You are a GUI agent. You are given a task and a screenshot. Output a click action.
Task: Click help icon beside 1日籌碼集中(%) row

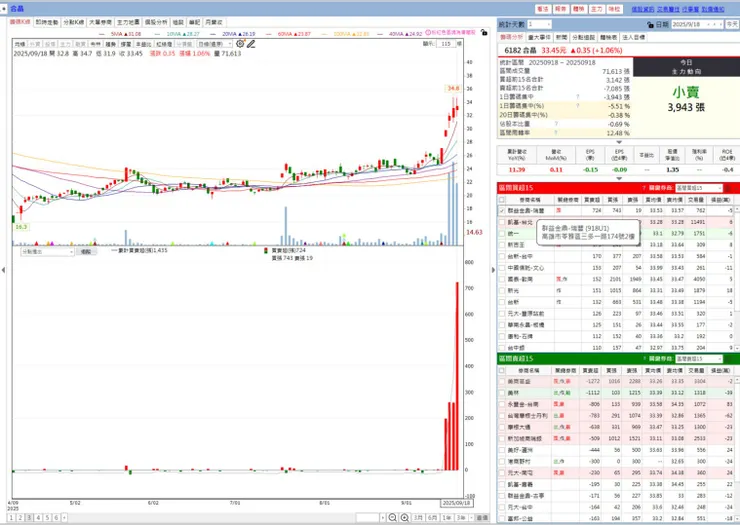tap(577, 106)
